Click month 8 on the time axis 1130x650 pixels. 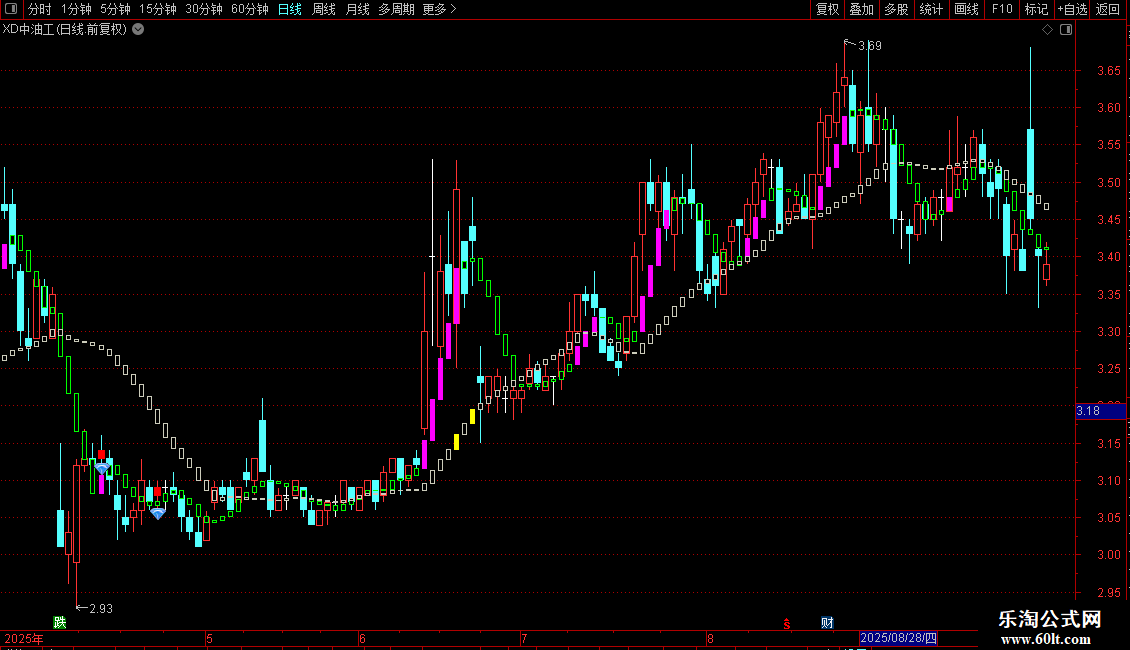(x=710, y=638)
